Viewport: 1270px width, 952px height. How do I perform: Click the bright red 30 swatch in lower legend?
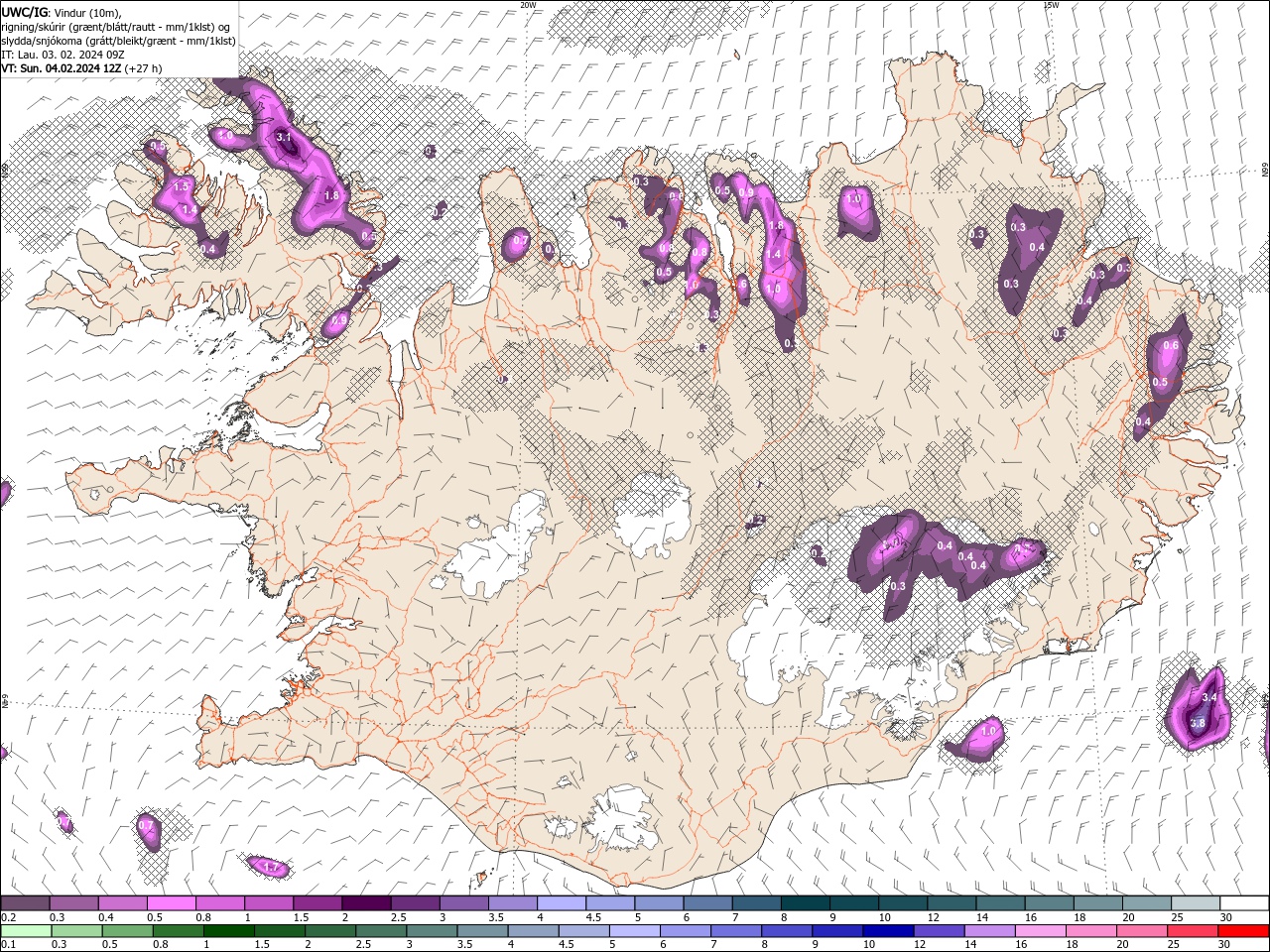click(1242, 931)
